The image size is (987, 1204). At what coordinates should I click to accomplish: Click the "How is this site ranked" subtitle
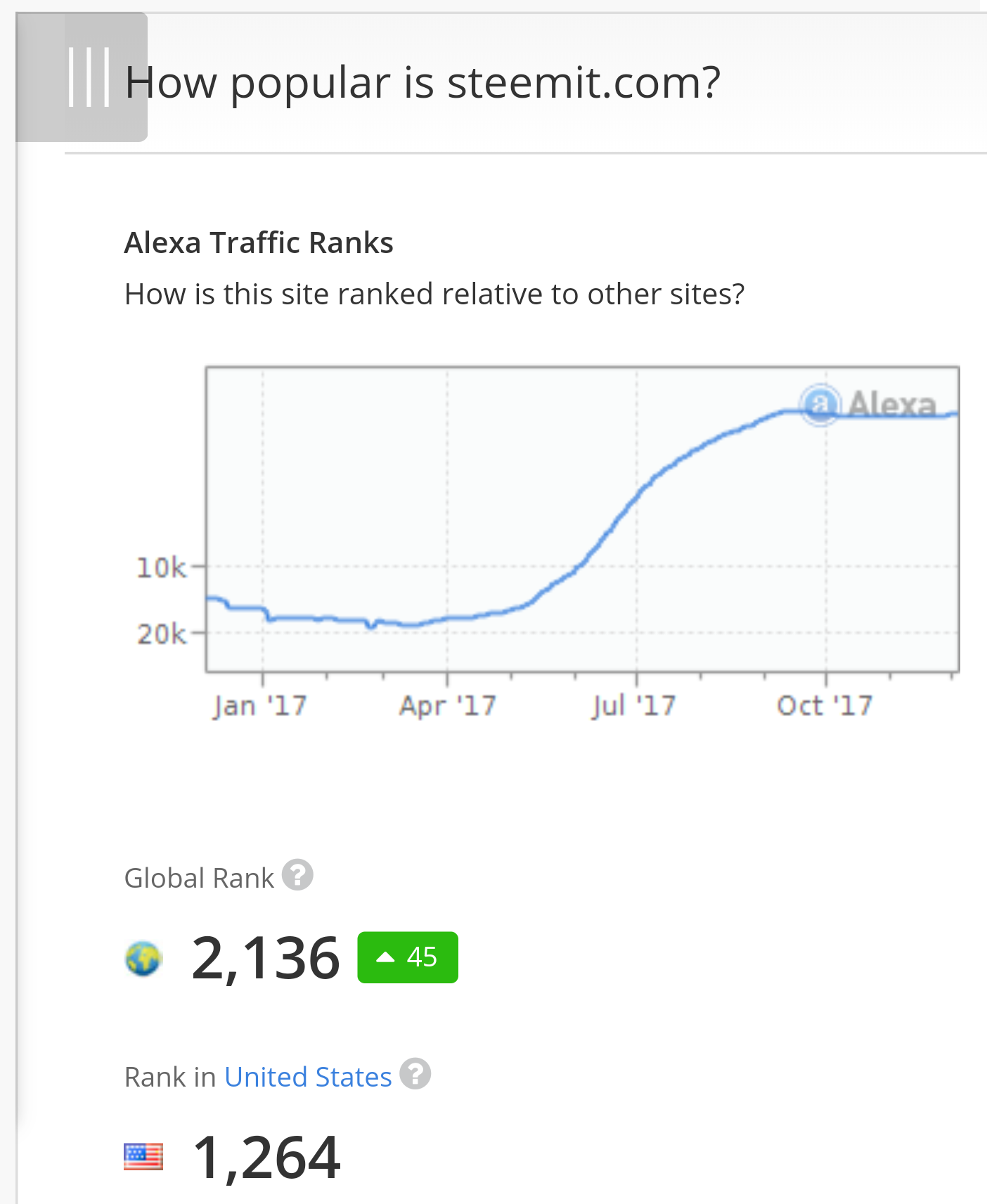[434, 294]
